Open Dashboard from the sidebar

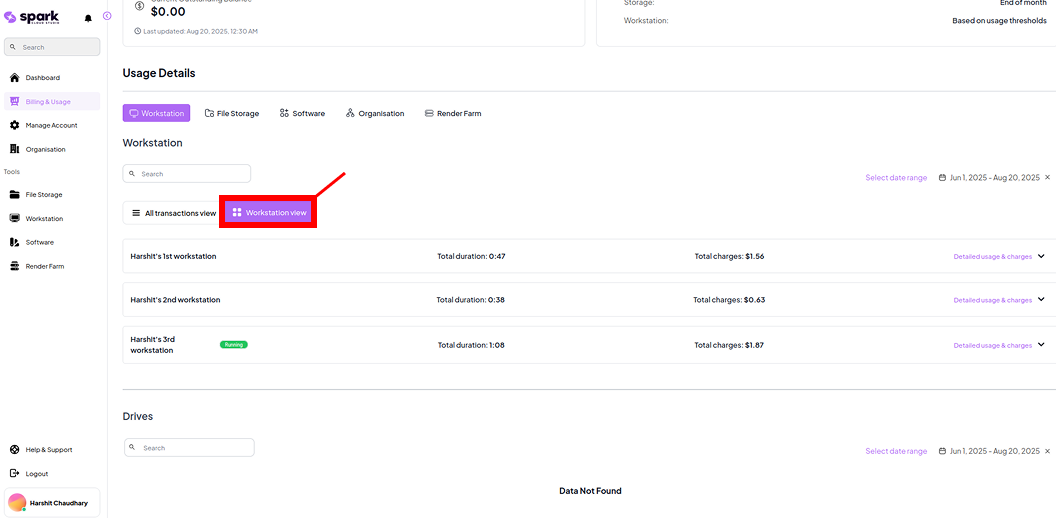pyautogui.click(x=42, y=78)
